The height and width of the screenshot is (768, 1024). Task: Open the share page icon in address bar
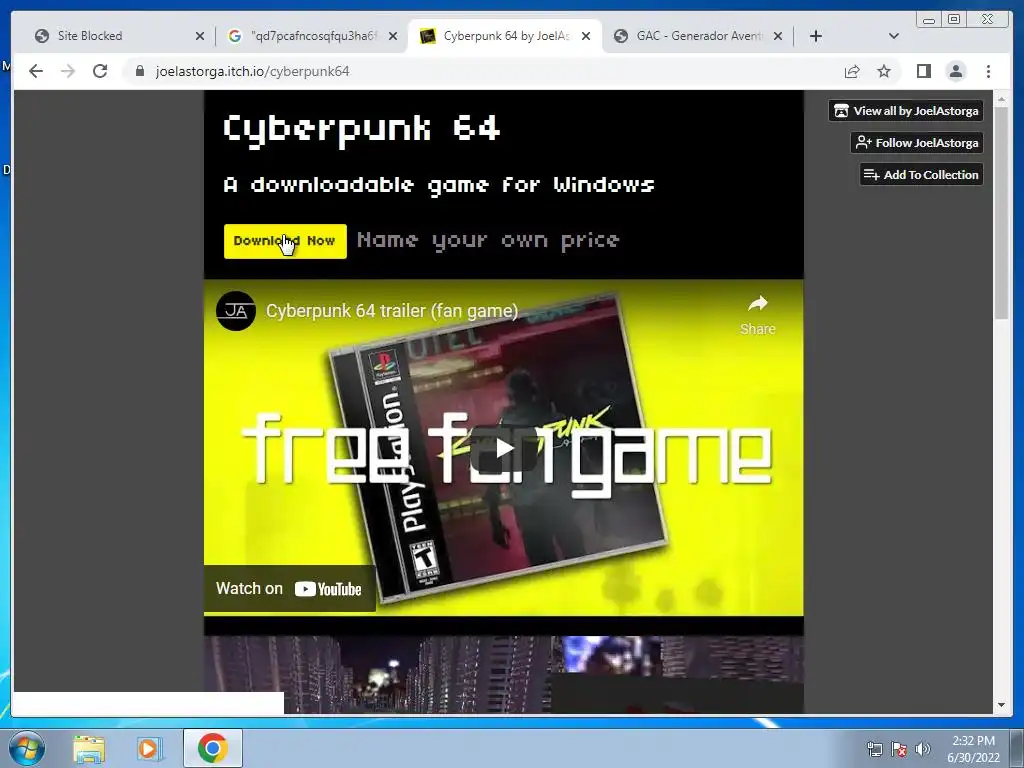pyautogui.click(x=852, y=71)
